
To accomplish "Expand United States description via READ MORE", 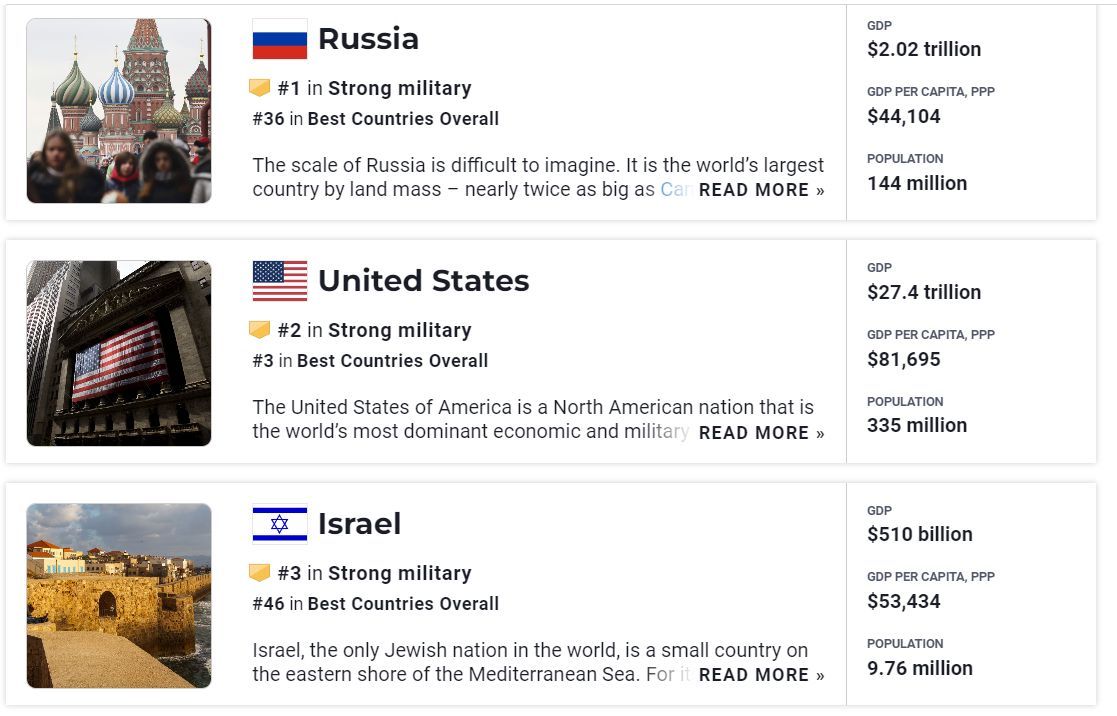I will point(761,433).
